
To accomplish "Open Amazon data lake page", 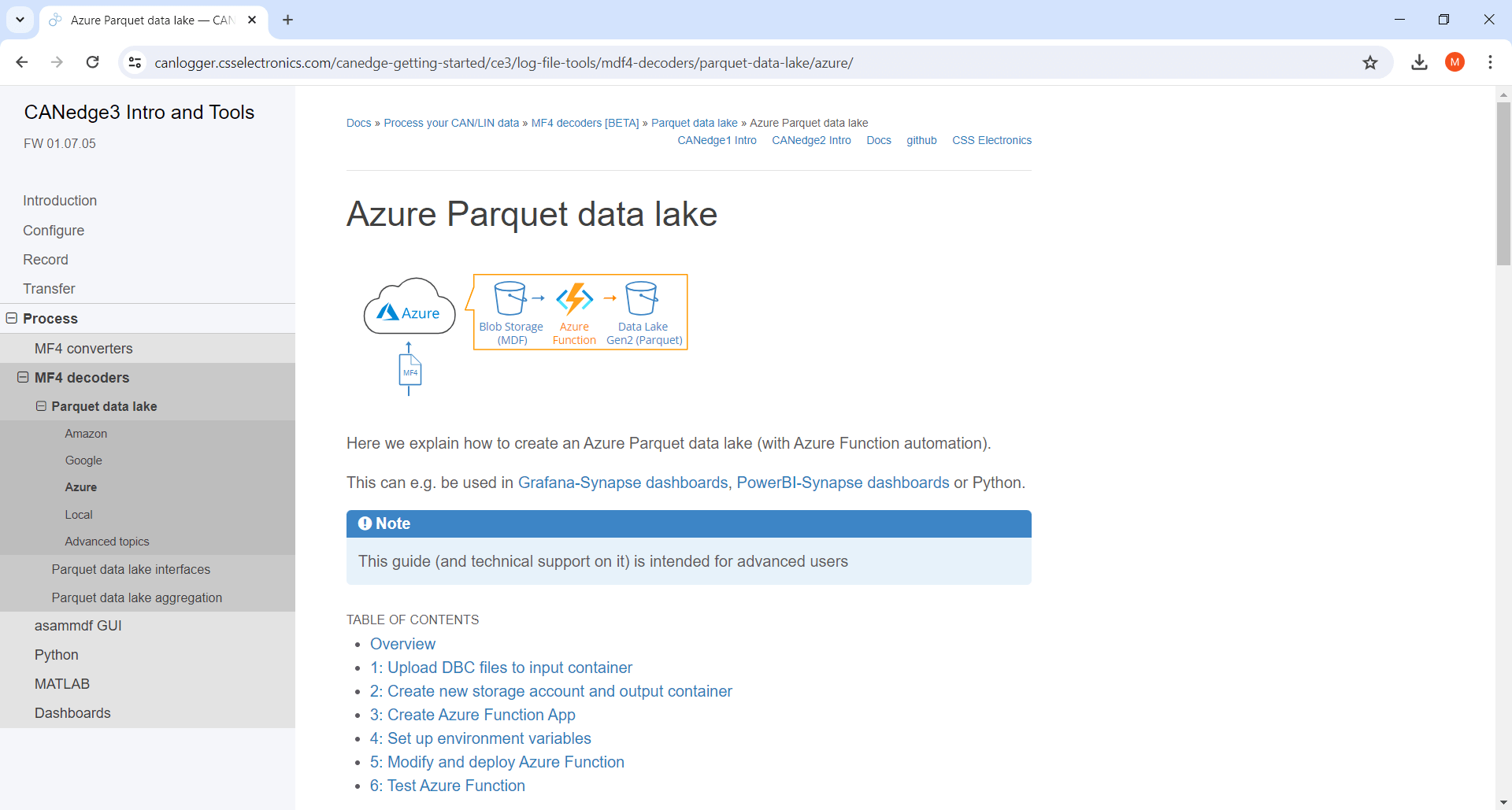I will 86,434.
